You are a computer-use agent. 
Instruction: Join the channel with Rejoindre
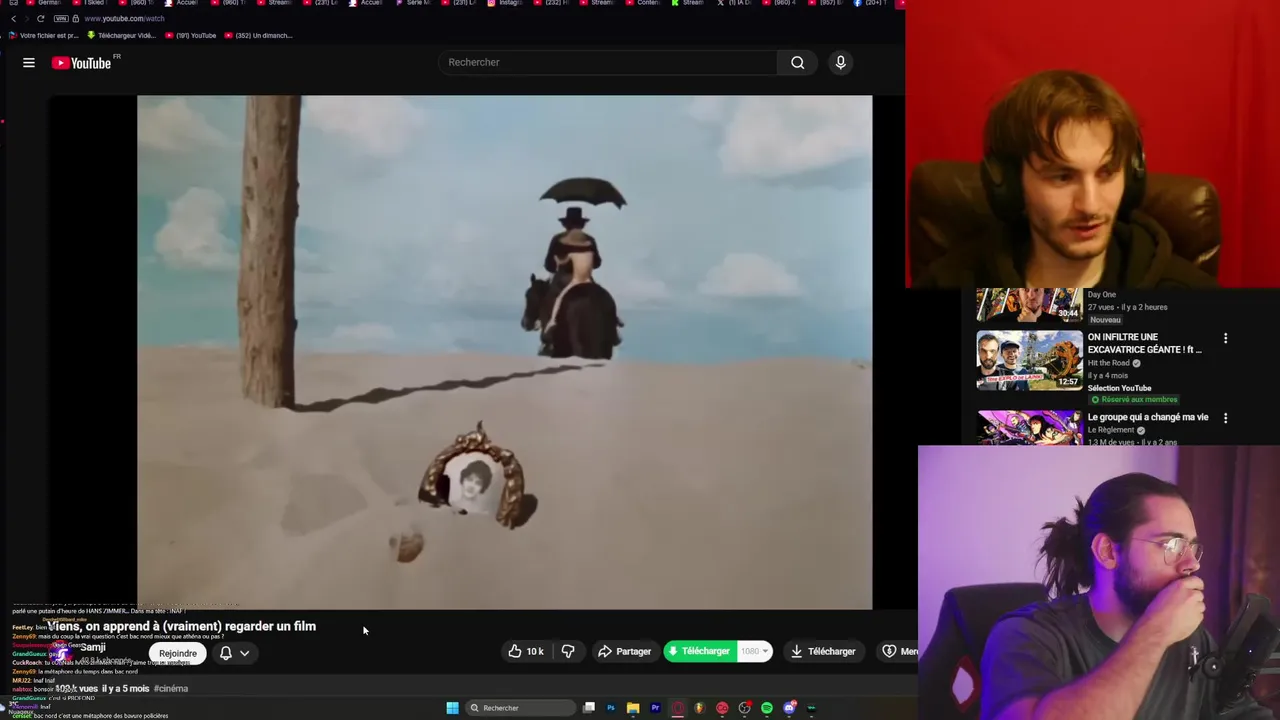pyautogui.click(x=178, y=653)
